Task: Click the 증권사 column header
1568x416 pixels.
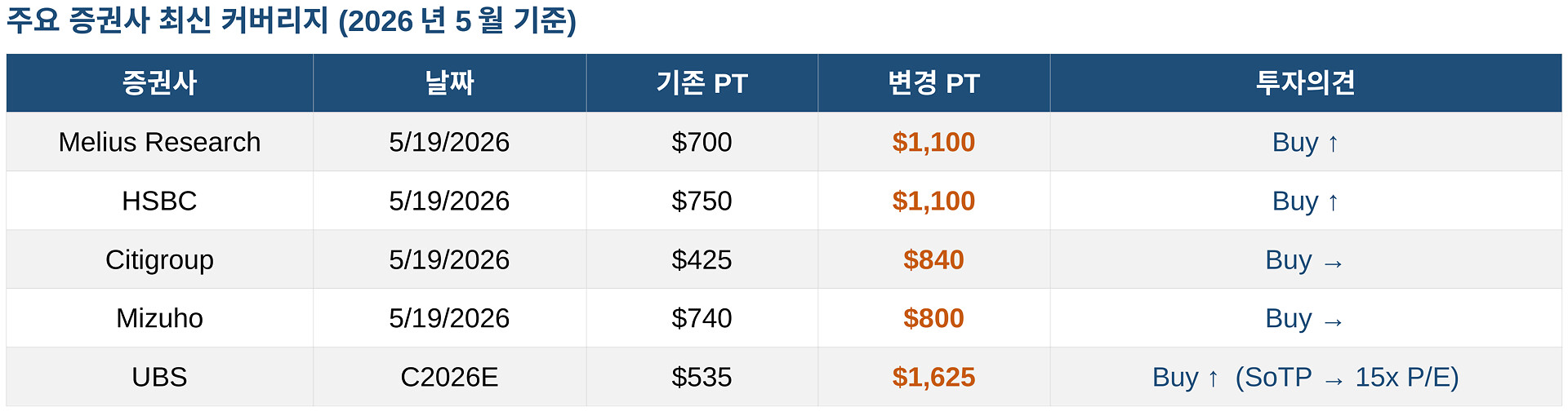Action: click(x=159, y=83)
